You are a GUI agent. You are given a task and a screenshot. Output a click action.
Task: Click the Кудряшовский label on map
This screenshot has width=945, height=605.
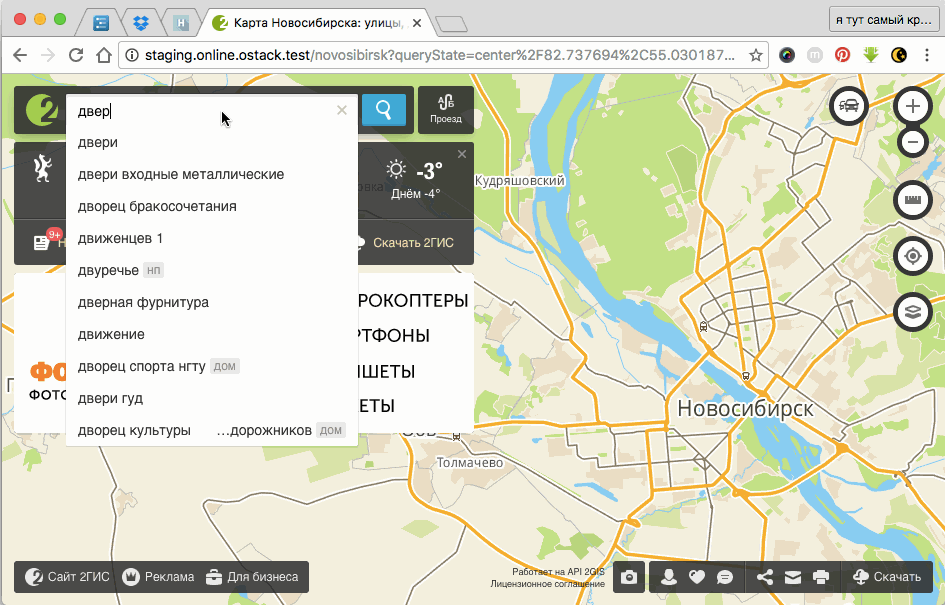[x=520, y=180]
